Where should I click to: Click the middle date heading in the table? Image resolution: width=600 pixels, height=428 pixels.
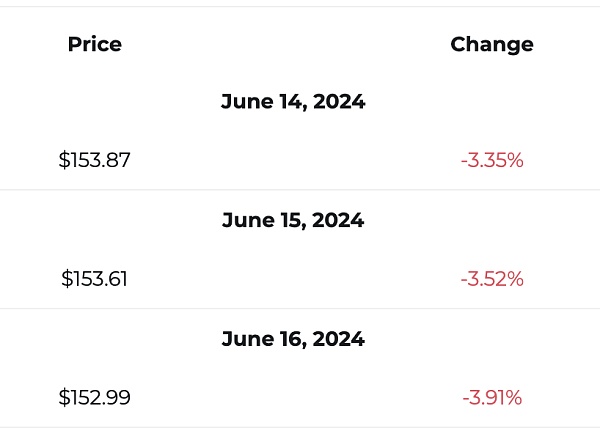click(x=293, y=220)
